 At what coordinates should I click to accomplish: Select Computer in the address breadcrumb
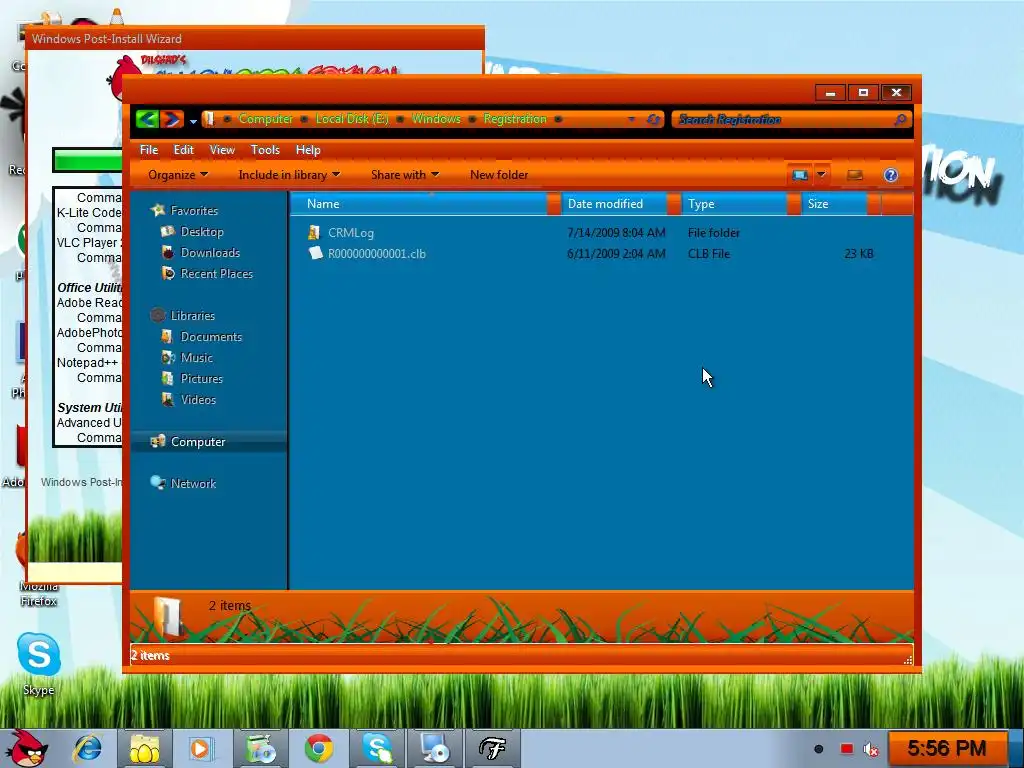pyautogui.click(x=266, y=119)
